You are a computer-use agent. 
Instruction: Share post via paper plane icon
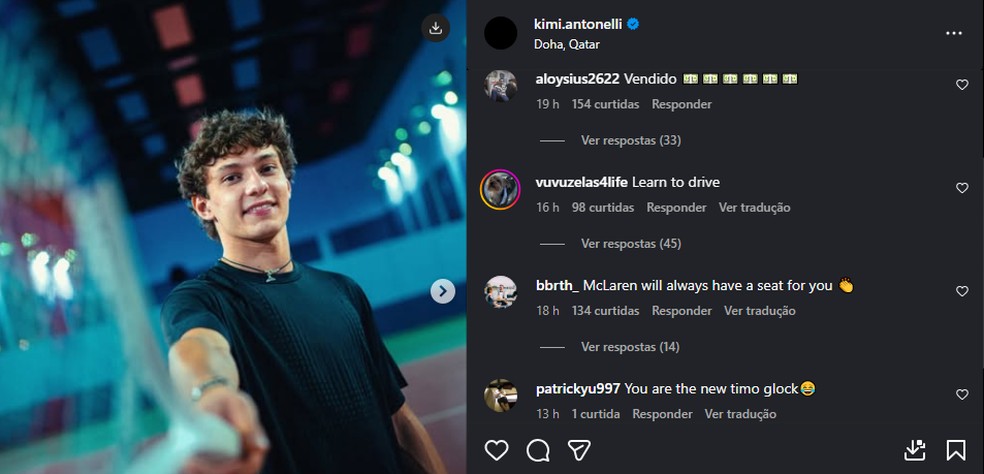pos(579,449)
